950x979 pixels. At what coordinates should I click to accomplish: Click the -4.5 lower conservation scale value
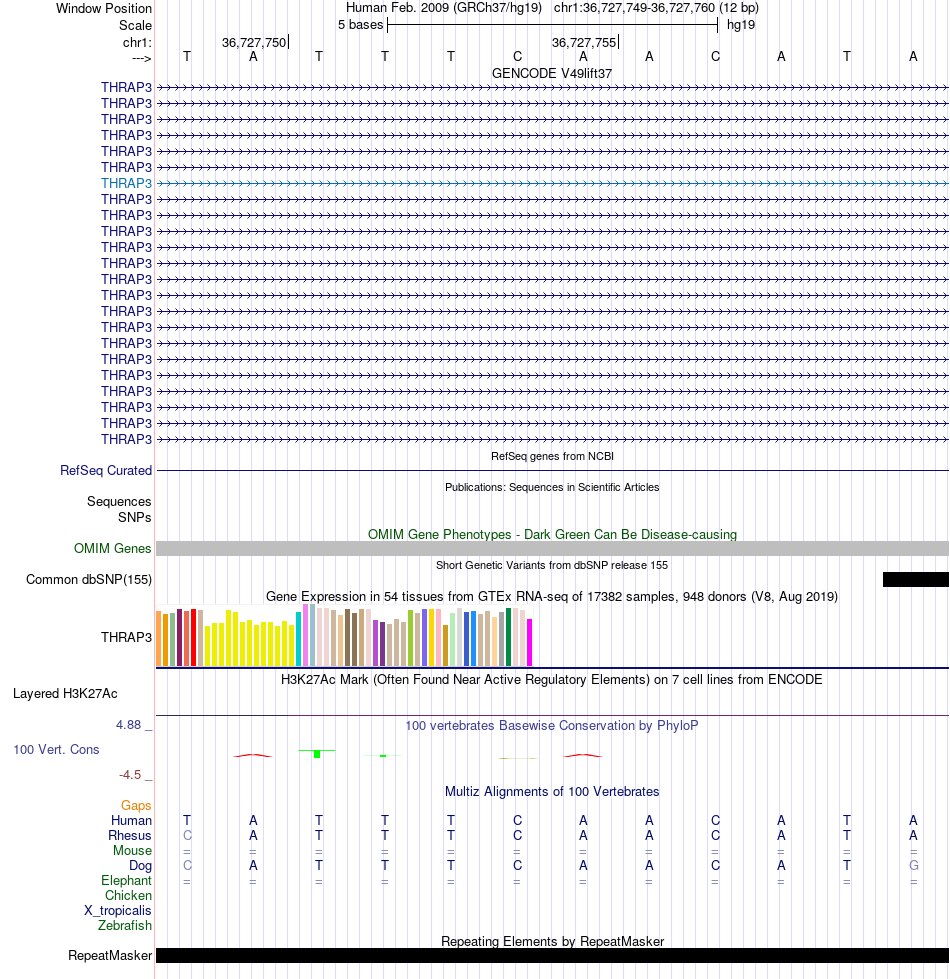pos(130,775)
